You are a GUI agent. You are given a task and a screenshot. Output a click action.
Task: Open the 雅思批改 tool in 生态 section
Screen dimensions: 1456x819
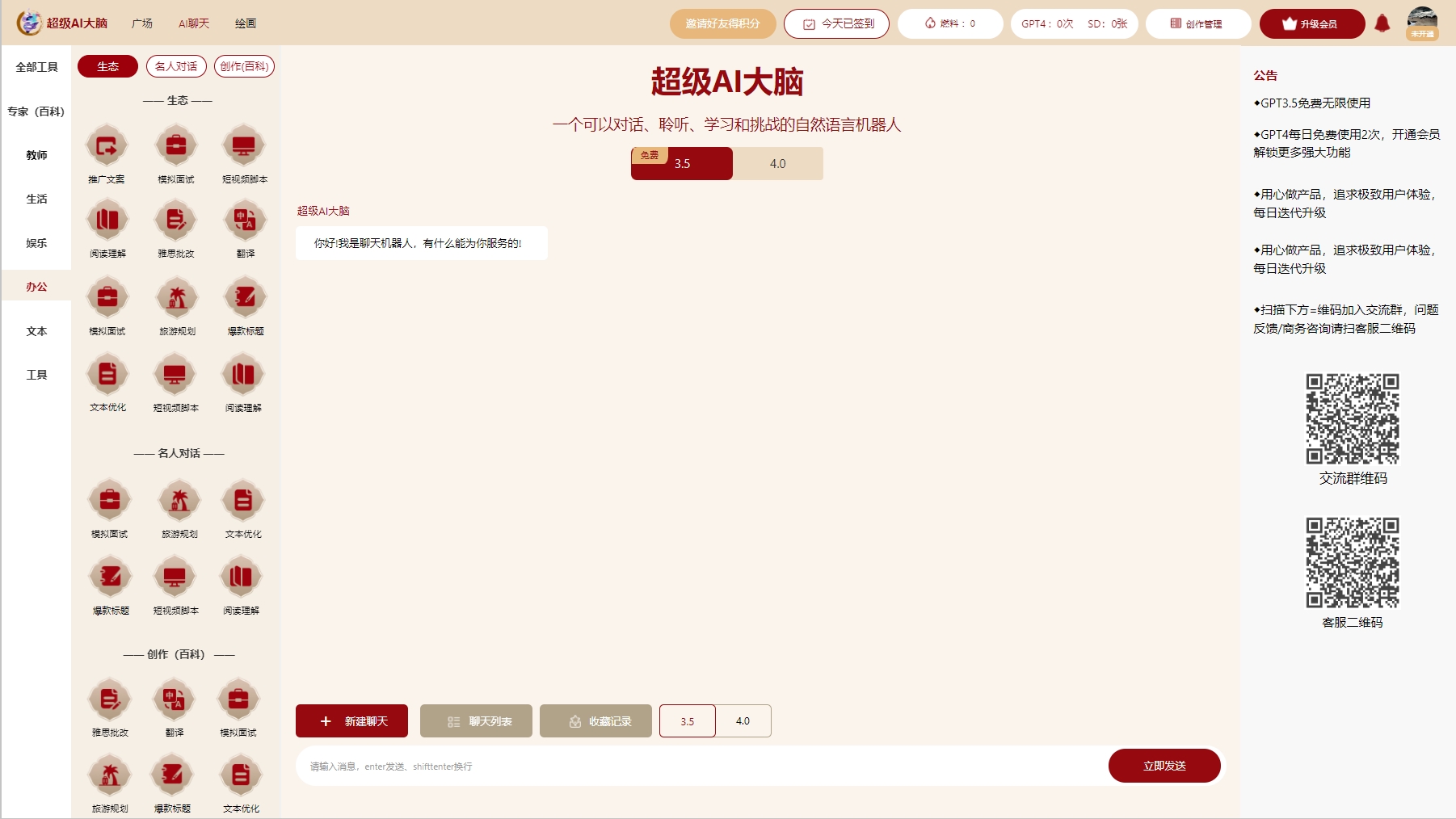pyautogui.click(x=175, y=220)
